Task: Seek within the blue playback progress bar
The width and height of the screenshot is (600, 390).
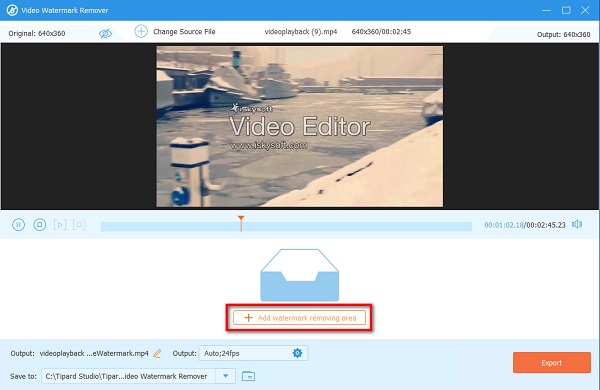Action: pyautogui.click(x=286, y=227)
